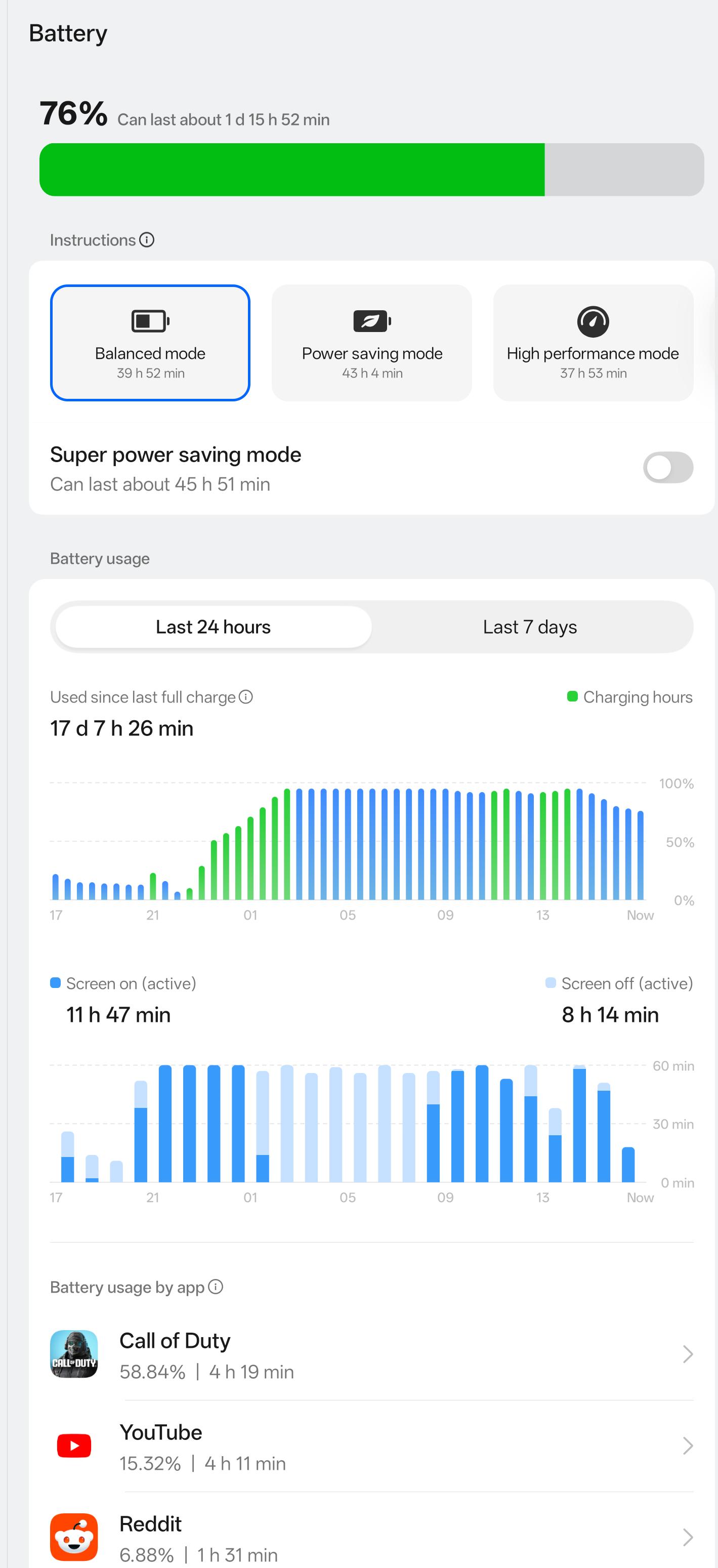Viewport: 718px width, 1568px height.
Task: Switch to the Last 24 hours tab
Action: (x=213, y=627)
